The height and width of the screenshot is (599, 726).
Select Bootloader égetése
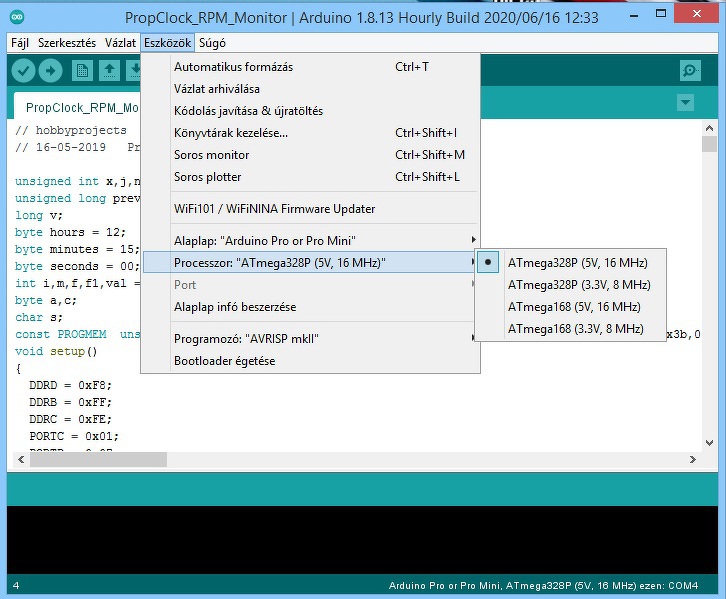(310, 361)
